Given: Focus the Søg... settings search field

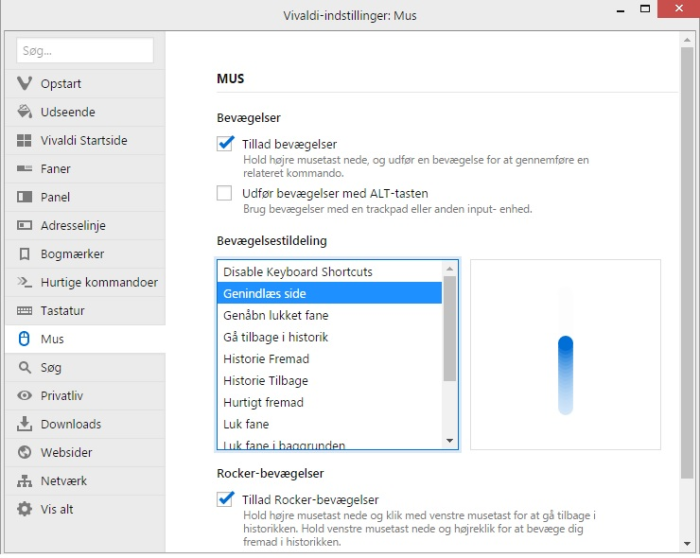Looking at the screenshot, I should 85,50.
